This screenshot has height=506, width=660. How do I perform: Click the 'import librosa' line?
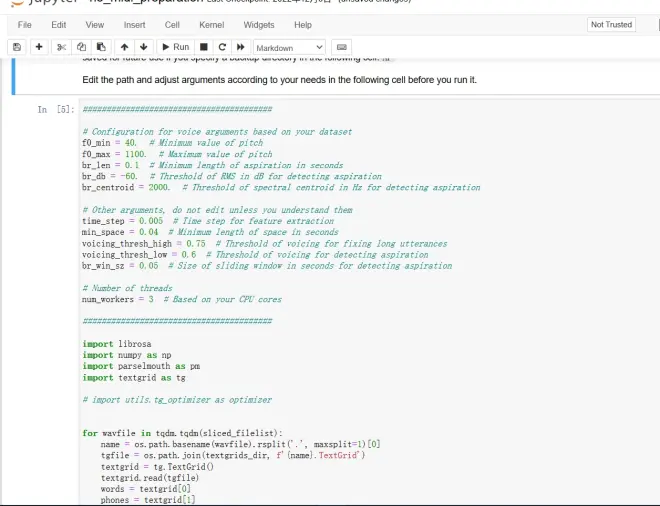click(117, 344)
